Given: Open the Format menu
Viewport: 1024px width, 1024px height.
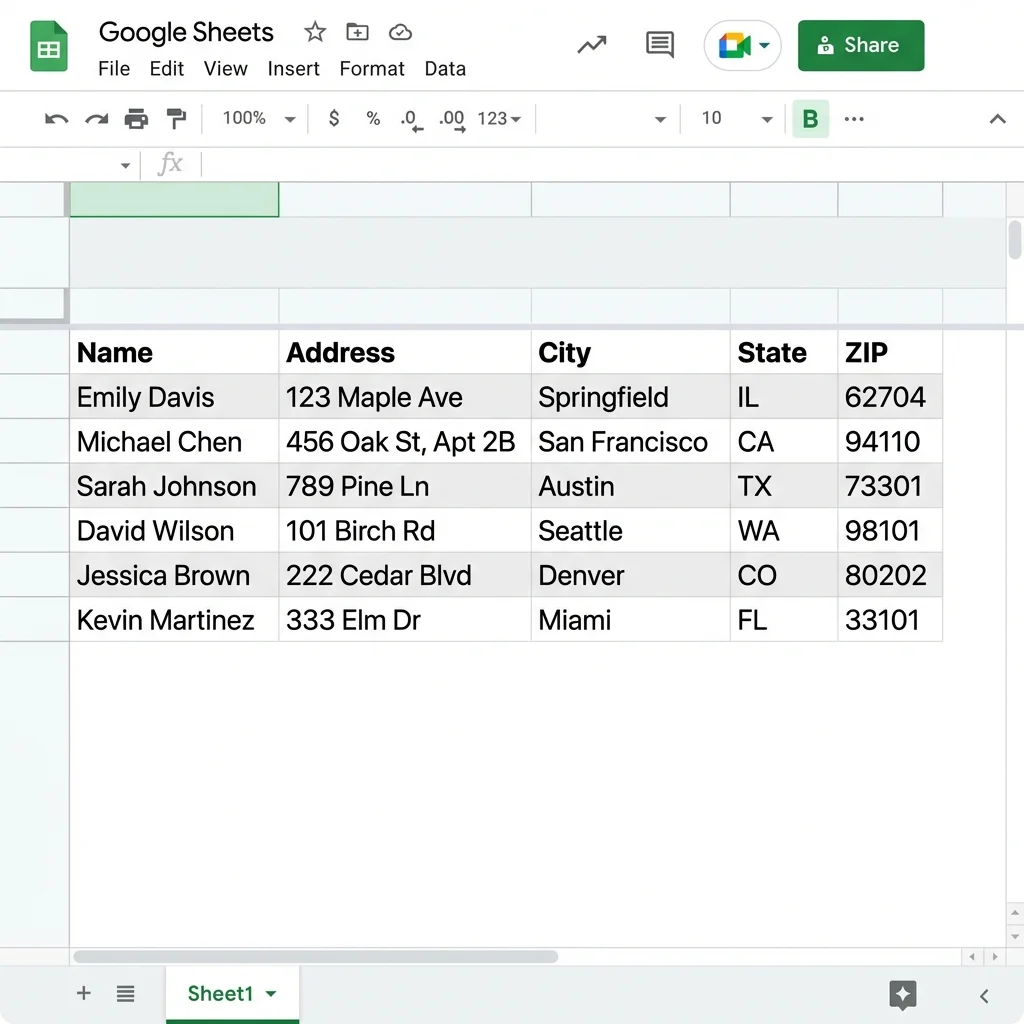Looking at the screenshot, I should tap(372, 69).
